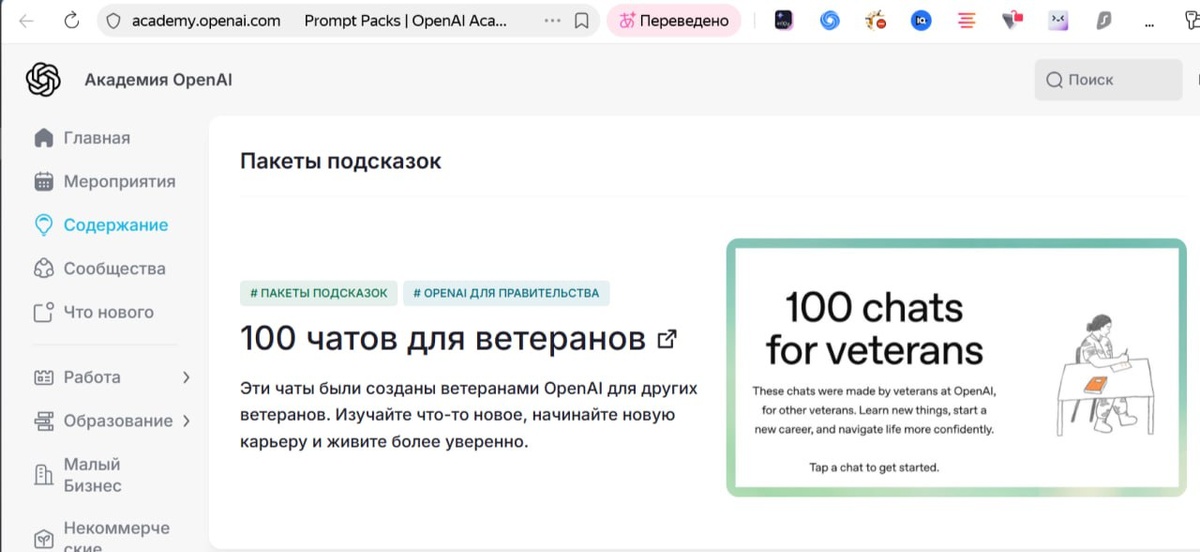
Task: Open the Образование sidebar item
Action: click(118, 421)
